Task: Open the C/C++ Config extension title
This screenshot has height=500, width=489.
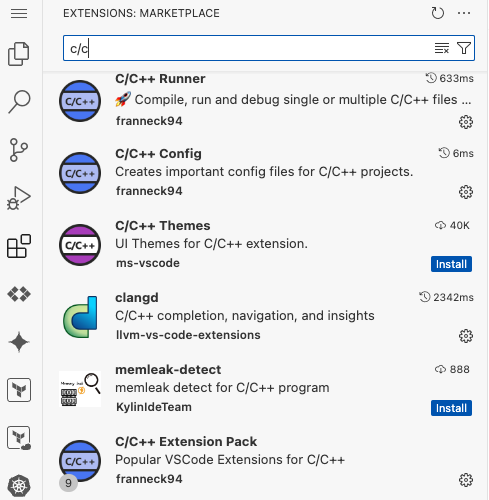Action: [x=158, y=154]
